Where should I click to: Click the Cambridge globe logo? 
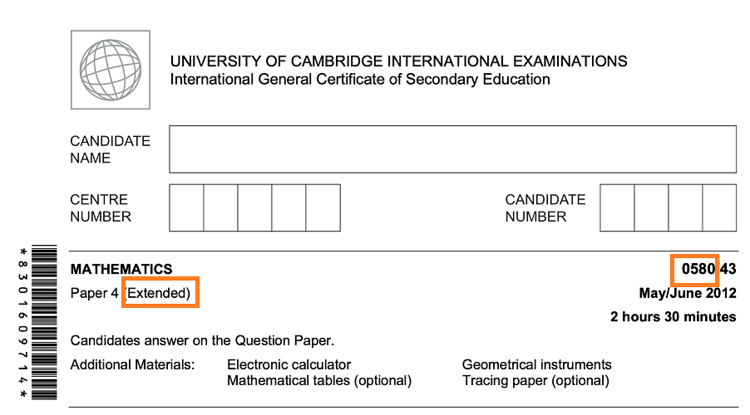(110, 70)
